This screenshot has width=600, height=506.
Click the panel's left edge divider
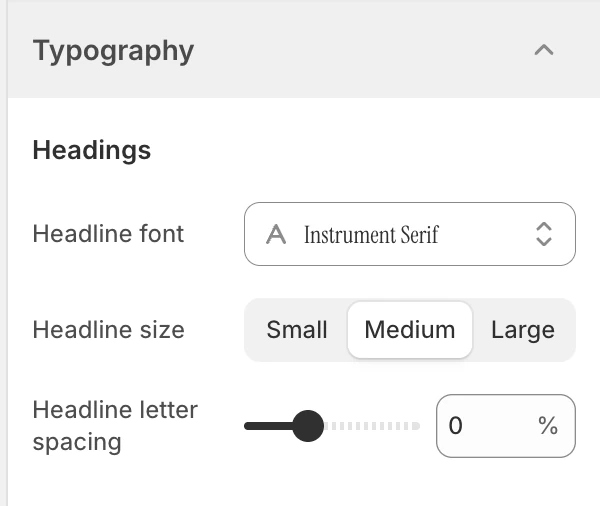7,253
